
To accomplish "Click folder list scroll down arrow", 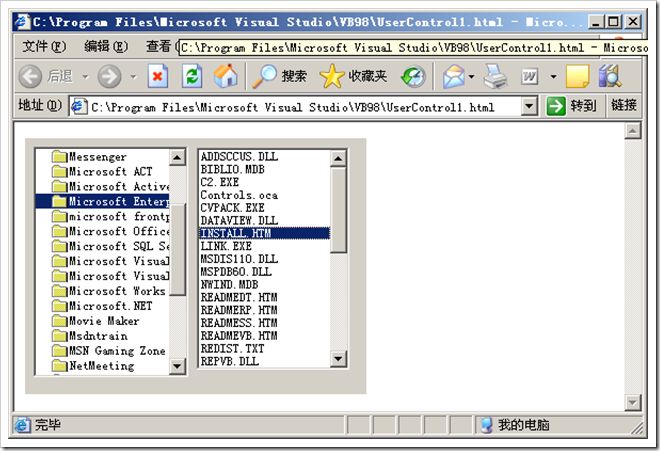I will (177, 366).
